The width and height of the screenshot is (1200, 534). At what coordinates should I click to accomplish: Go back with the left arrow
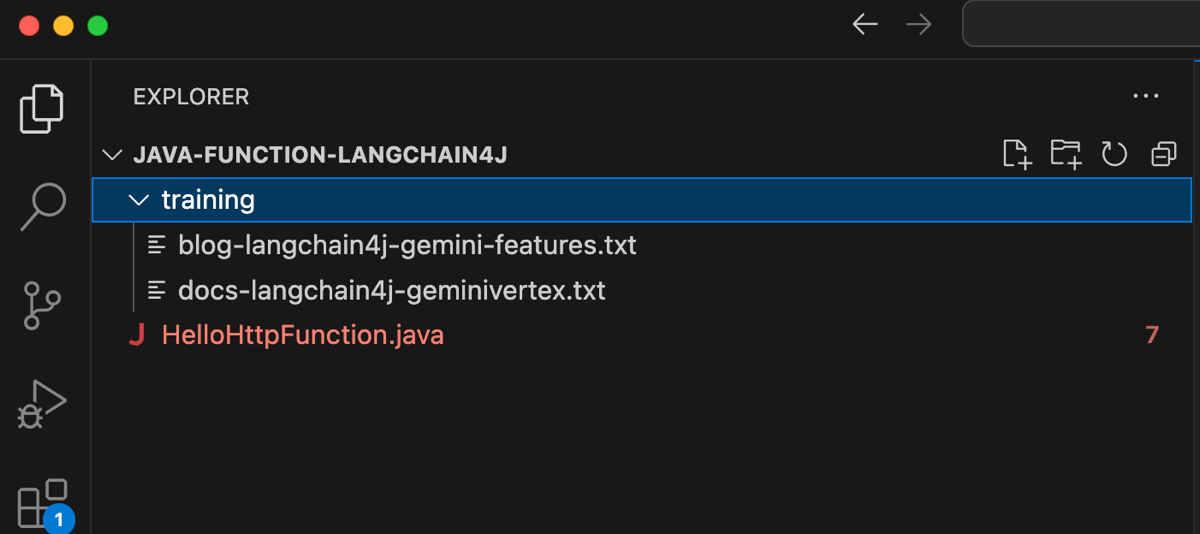(865, 25)
